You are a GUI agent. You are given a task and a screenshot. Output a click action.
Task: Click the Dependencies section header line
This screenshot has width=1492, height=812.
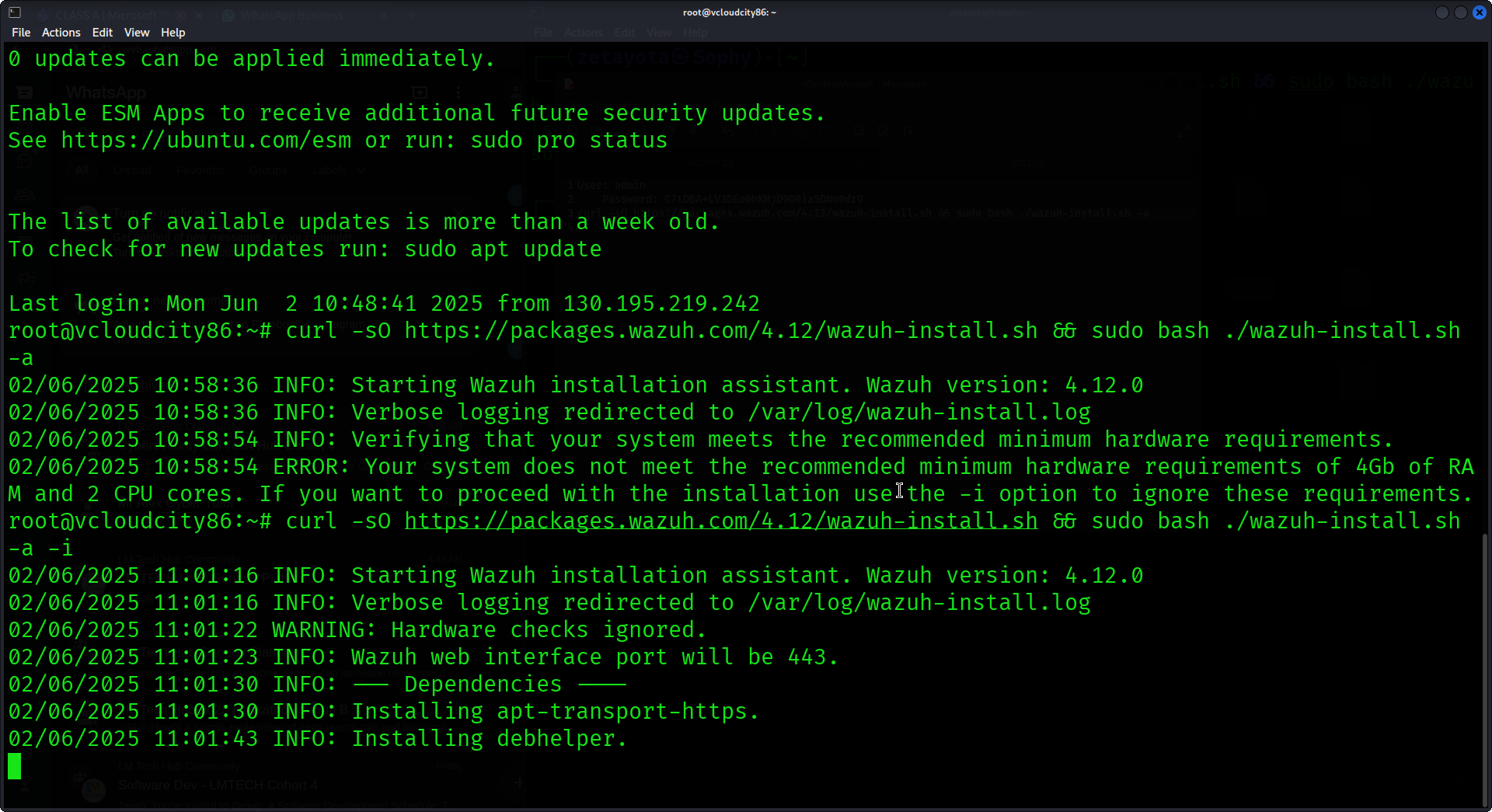pyautogui.click(x=317, y=685)
